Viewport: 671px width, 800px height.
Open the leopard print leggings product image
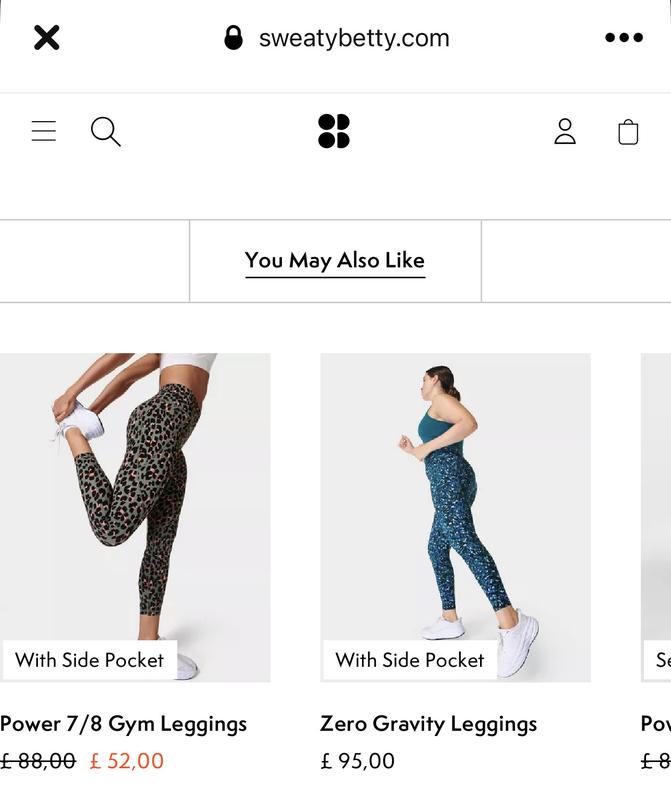(135, 500)
